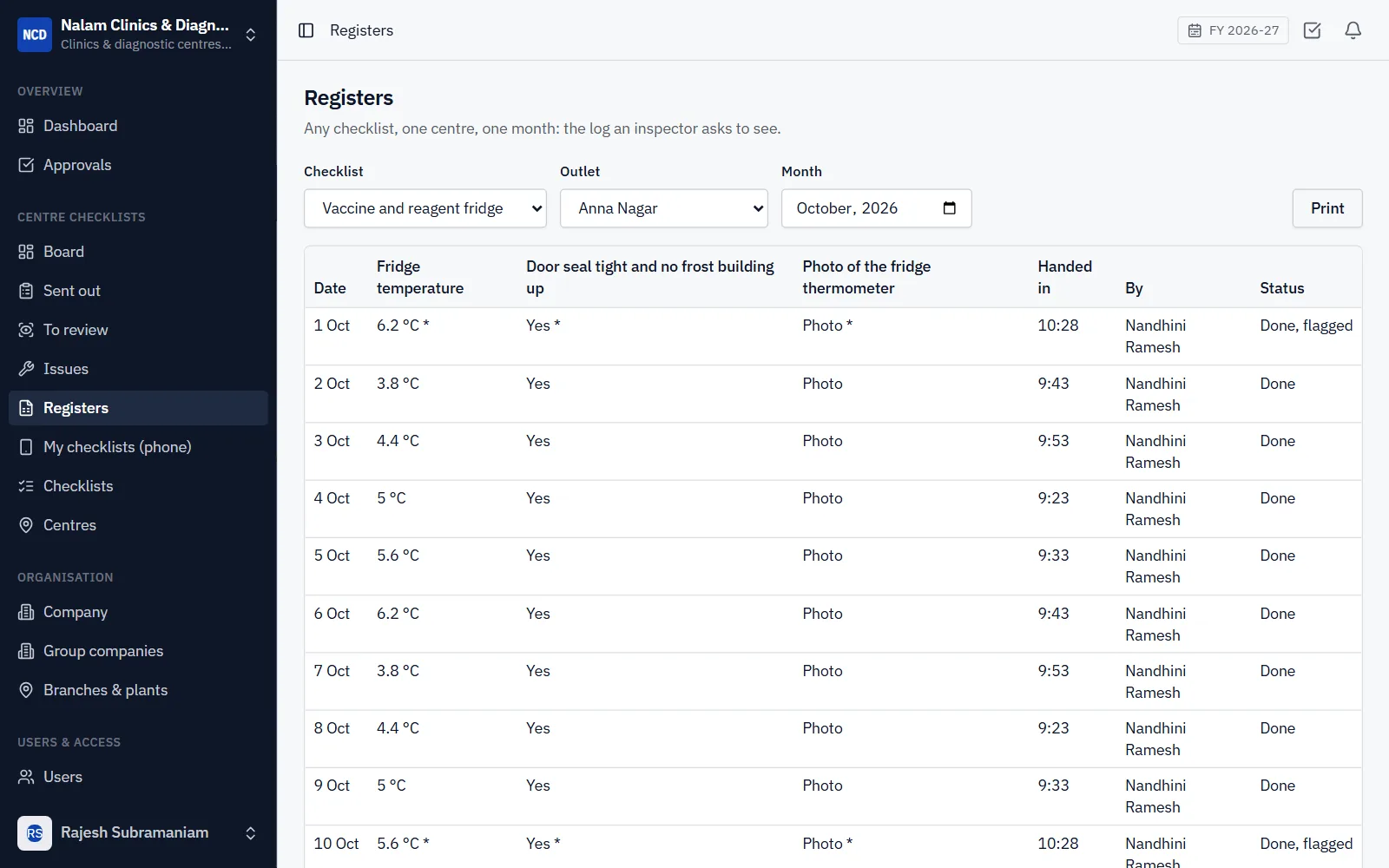The width and height of the screenshot is (1389, 868).
Task: Toggle the sidebar panel icon
Action: [x=306, y=30]
